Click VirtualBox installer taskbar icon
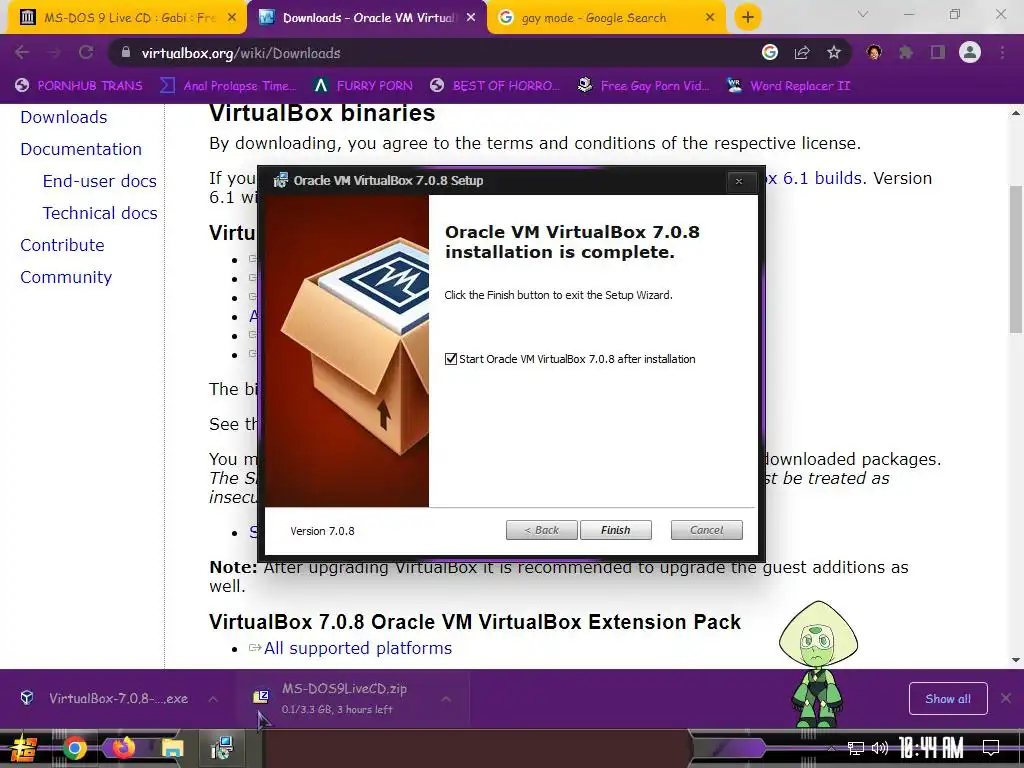Screen dimensions: 1024x768 [222, 748]
